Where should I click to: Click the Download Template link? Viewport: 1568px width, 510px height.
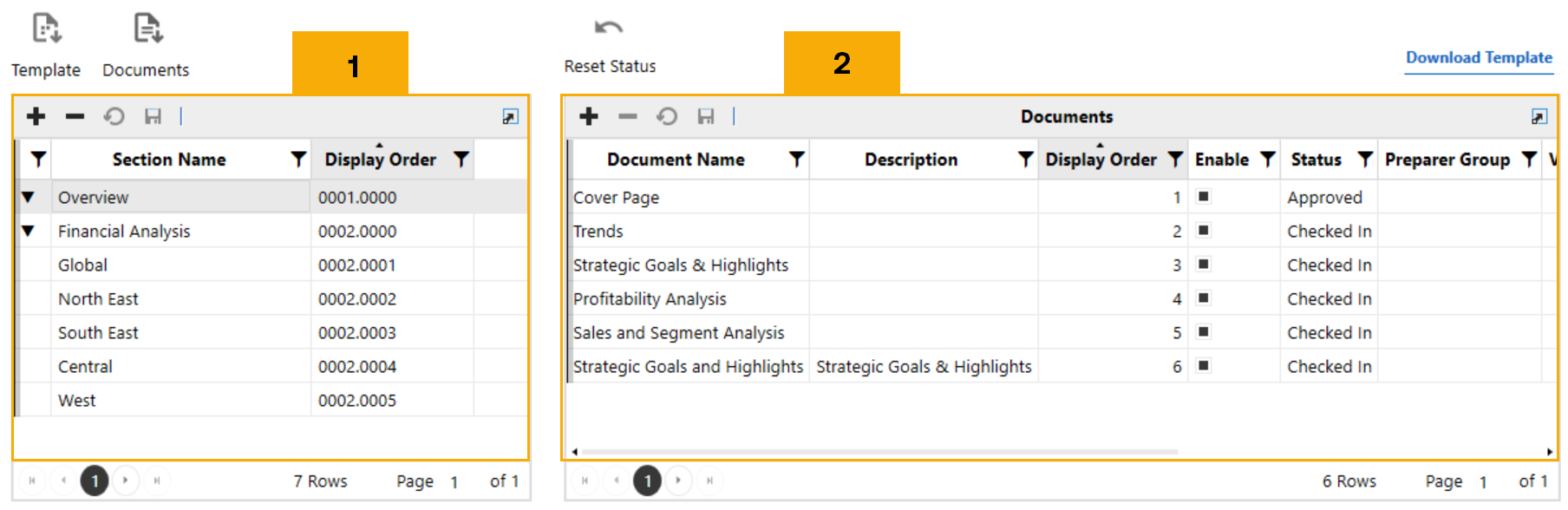point(1479,58)
